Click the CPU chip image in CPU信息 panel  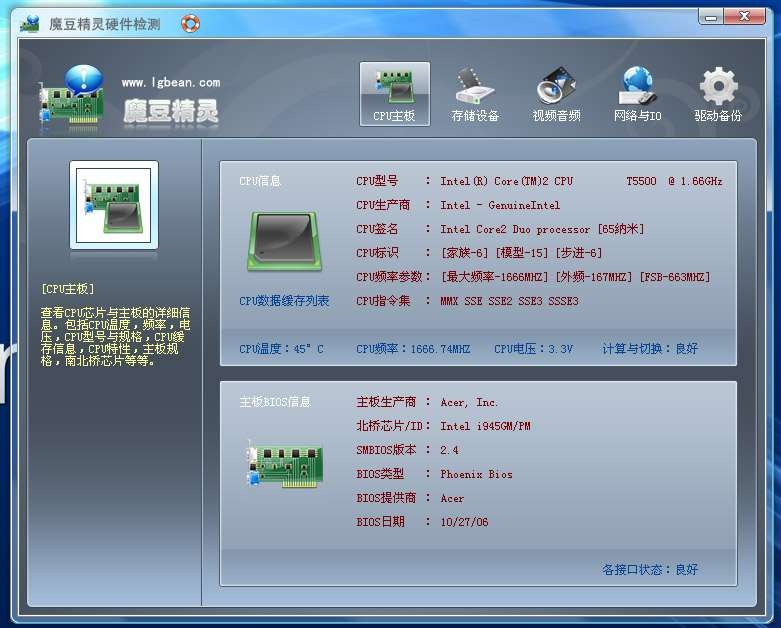click(x=285, y=241)
